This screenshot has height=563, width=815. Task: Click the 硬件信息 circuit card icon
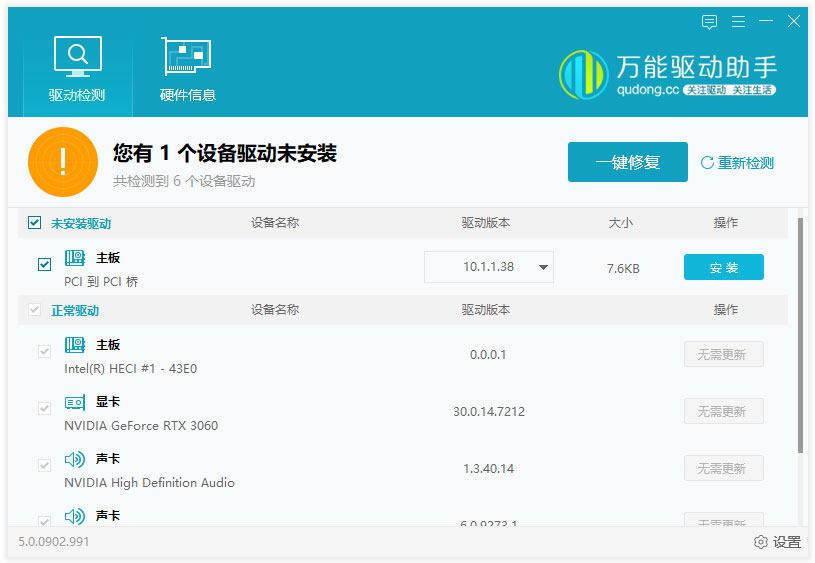[x=187, y=56]
